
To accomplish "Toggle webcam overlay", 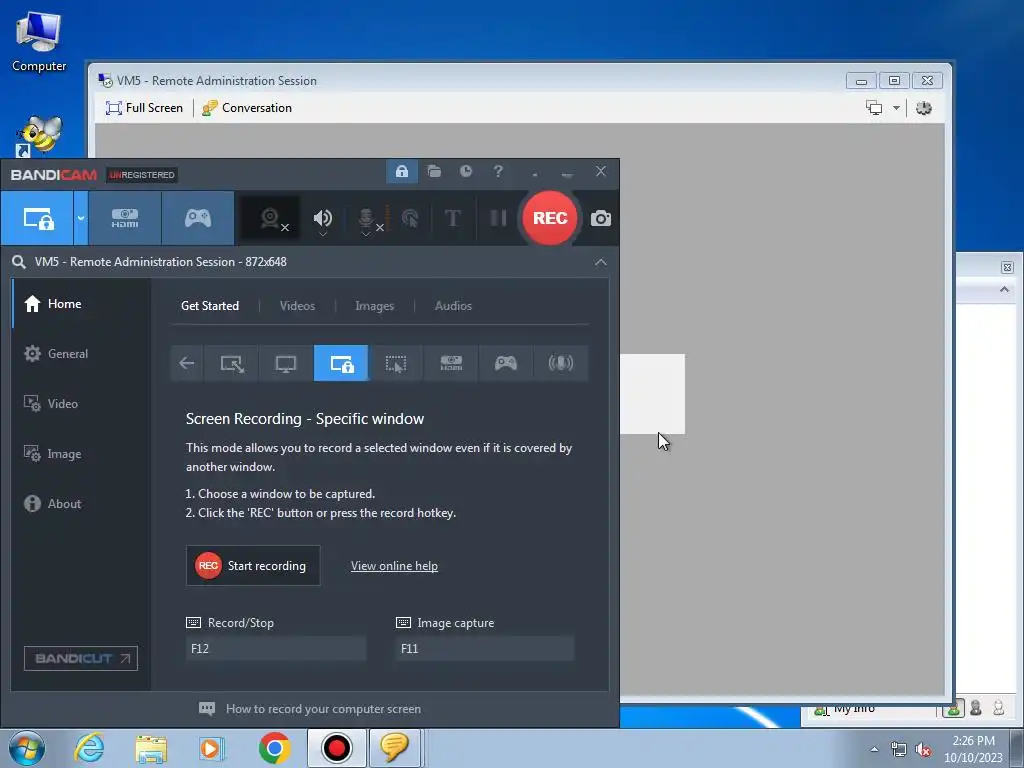I will pos(271,218).
